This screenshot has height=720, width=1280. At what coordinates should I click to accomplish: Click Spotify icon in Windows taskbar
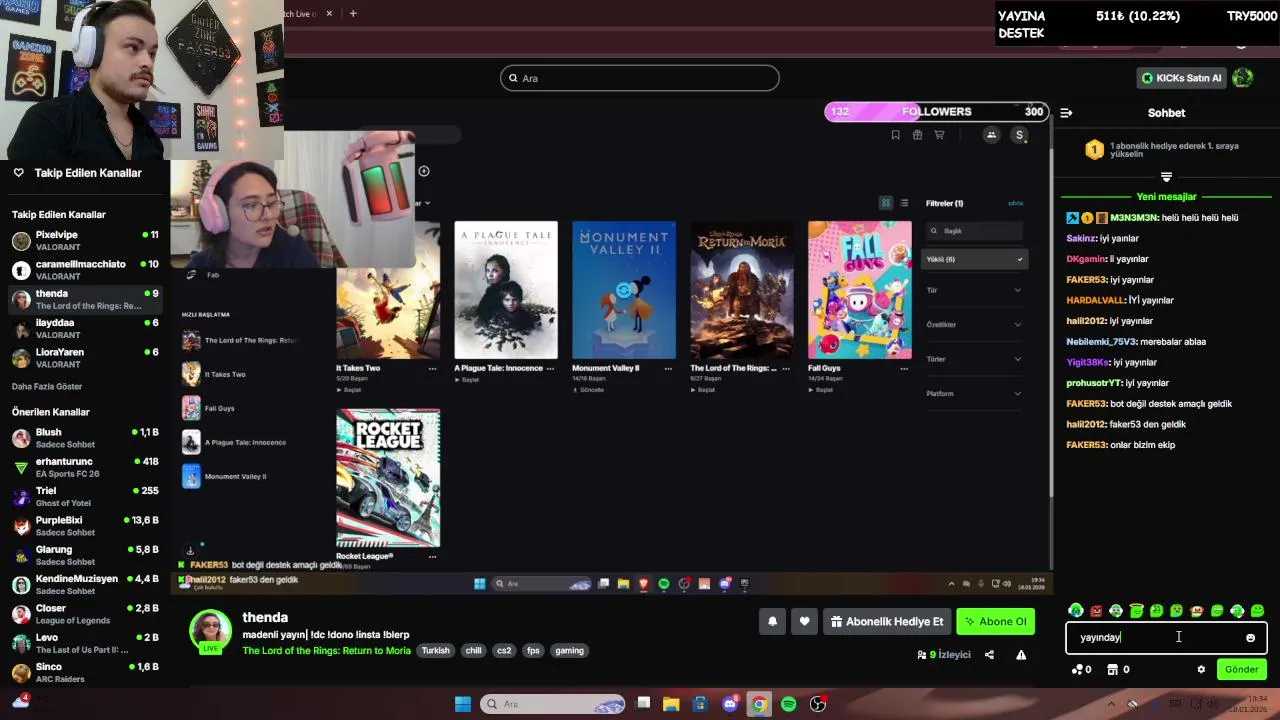pos(788,704)
